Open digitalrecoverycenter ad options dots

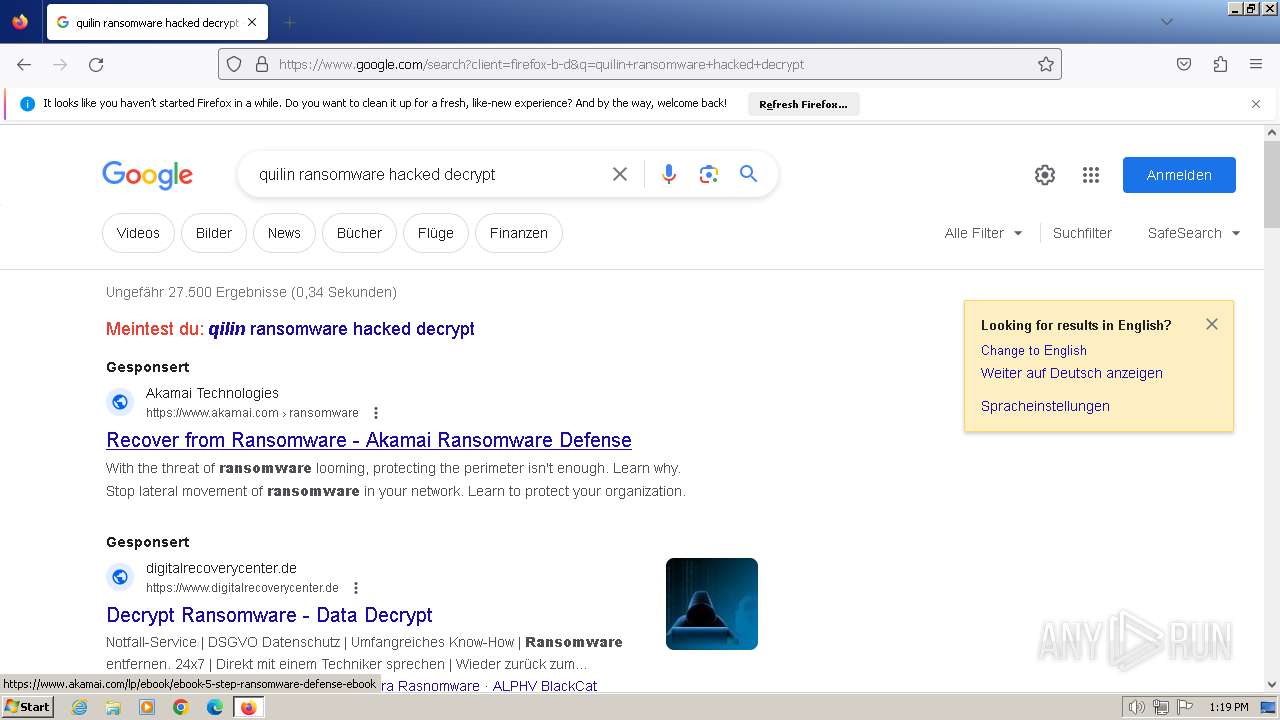click(x=356, y=588)
